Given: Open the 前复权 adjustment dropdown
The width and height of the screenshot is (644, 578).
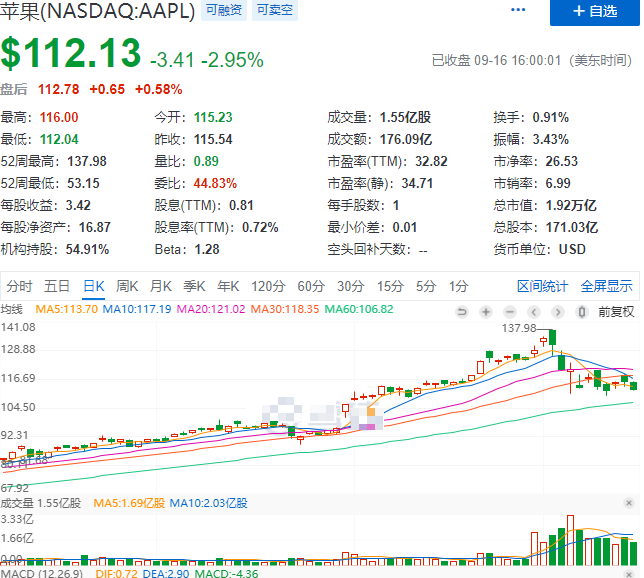Looking at the screenshot, I should pos(616,312).
